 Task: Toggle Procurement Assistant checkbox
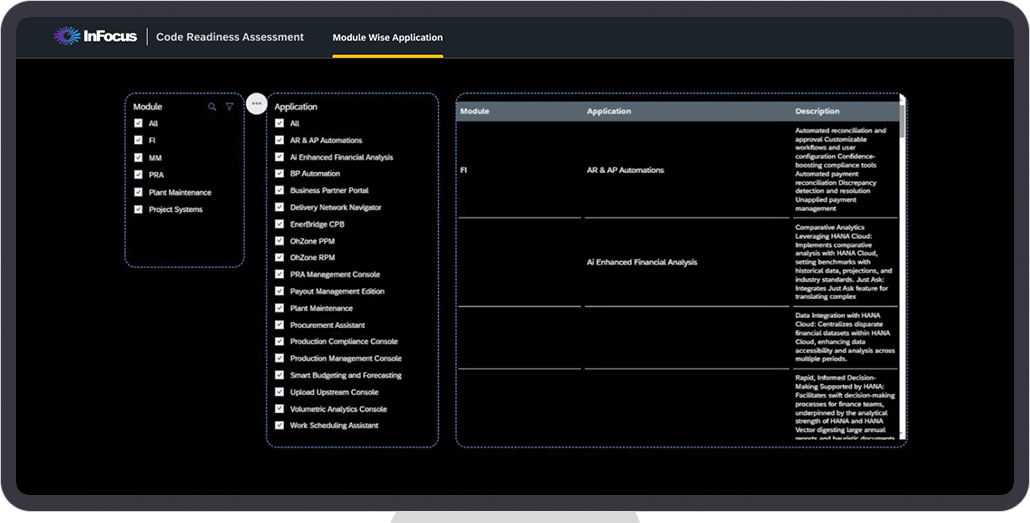279,325
